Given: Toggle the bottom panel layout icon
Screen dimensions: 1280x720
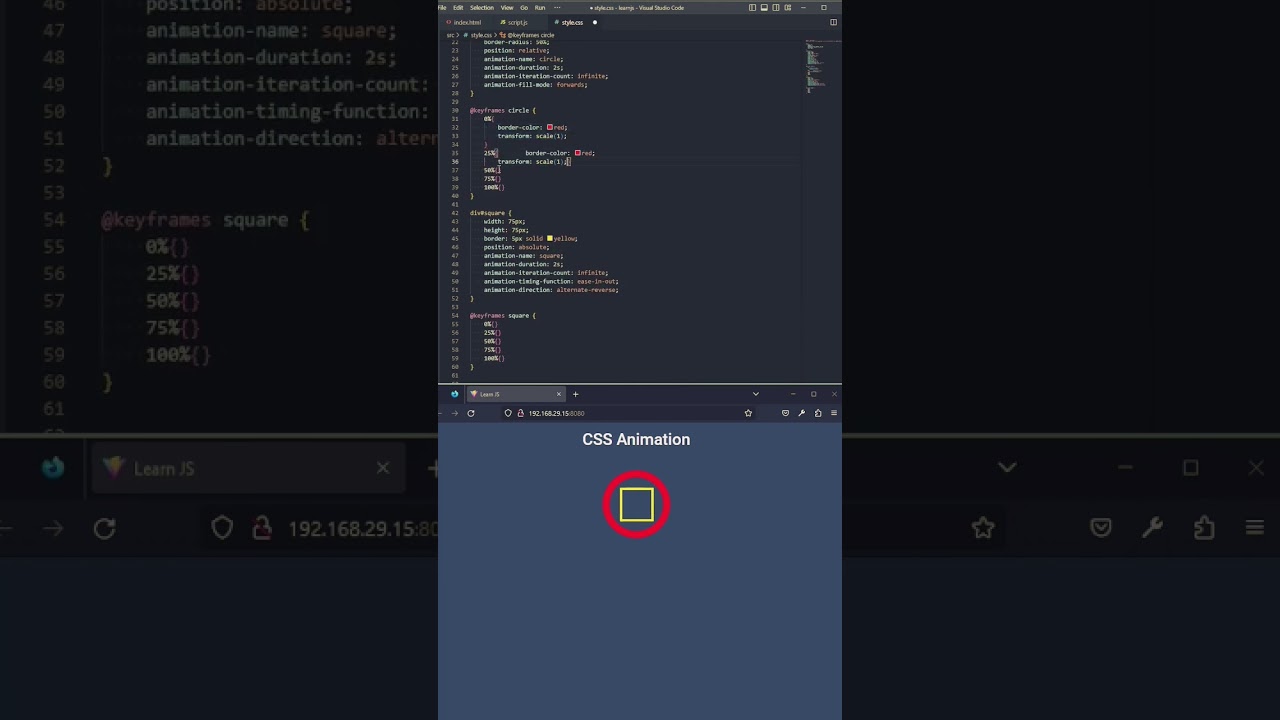Looking at the screenshot, I should coord(764,8).
